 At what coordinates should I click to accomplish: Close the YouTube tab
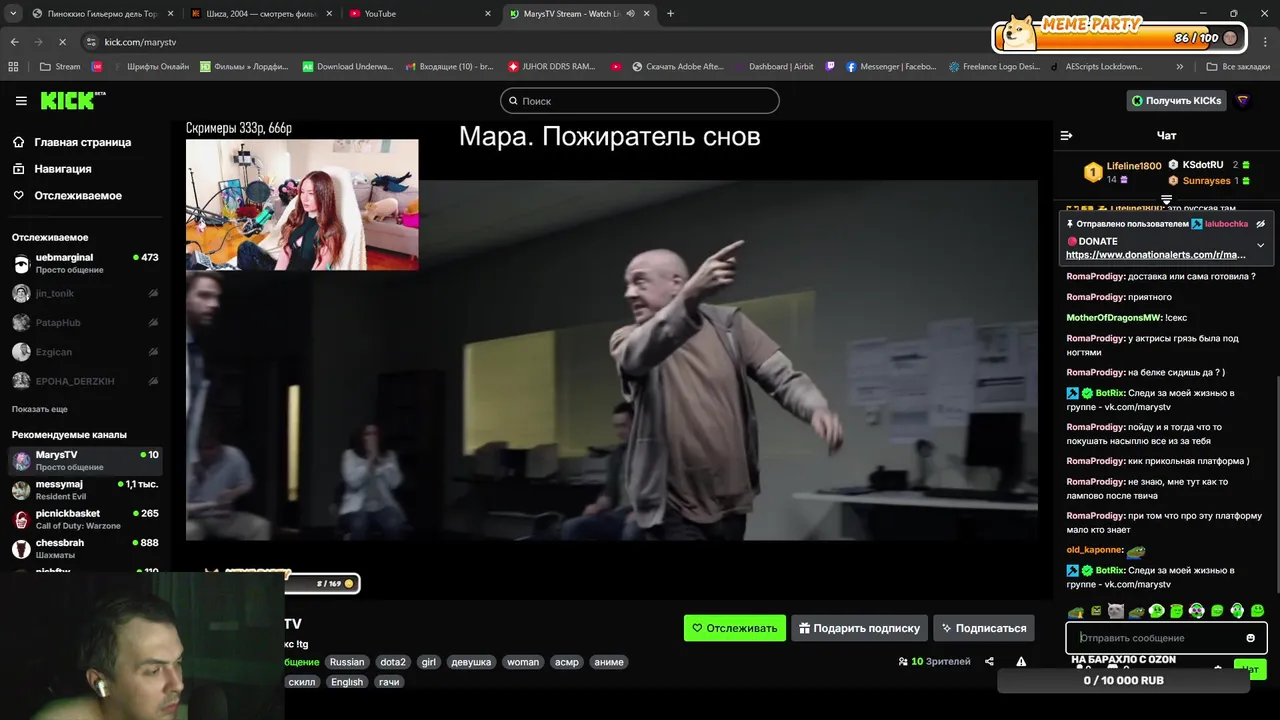(488, 14)
